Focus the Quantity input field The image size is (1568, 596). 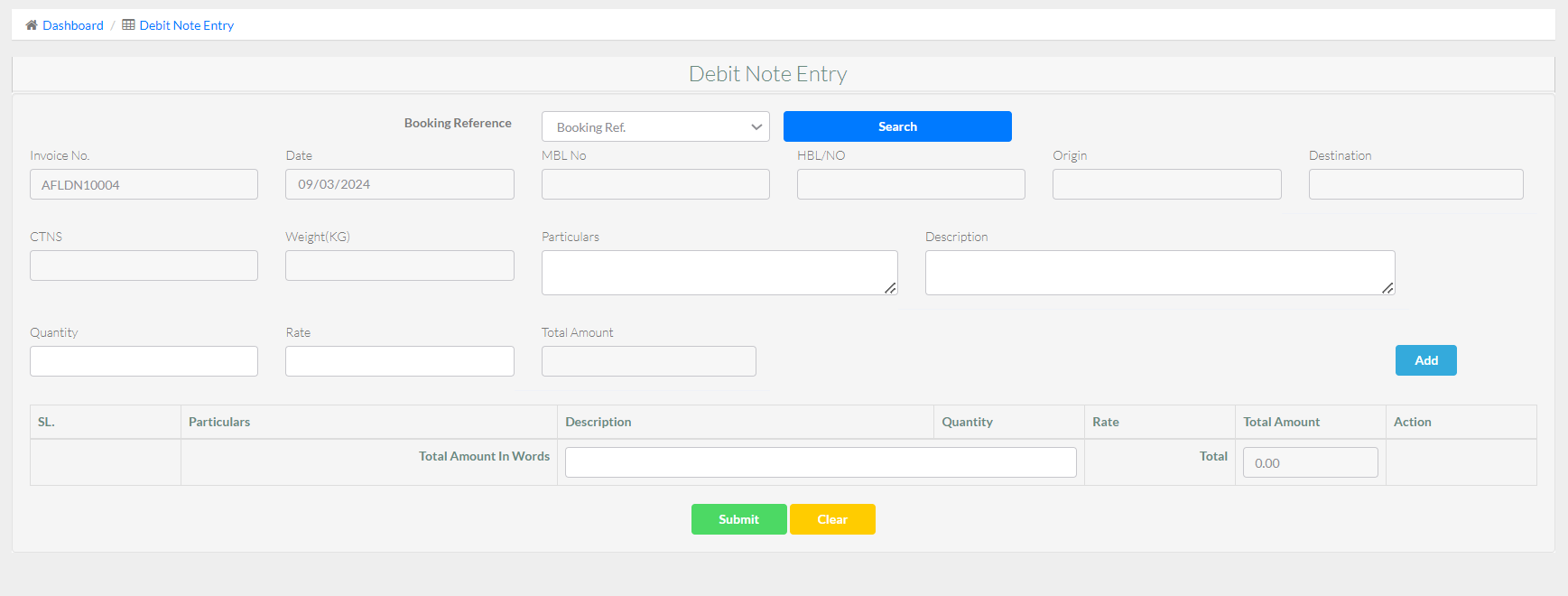click(144, 361)
